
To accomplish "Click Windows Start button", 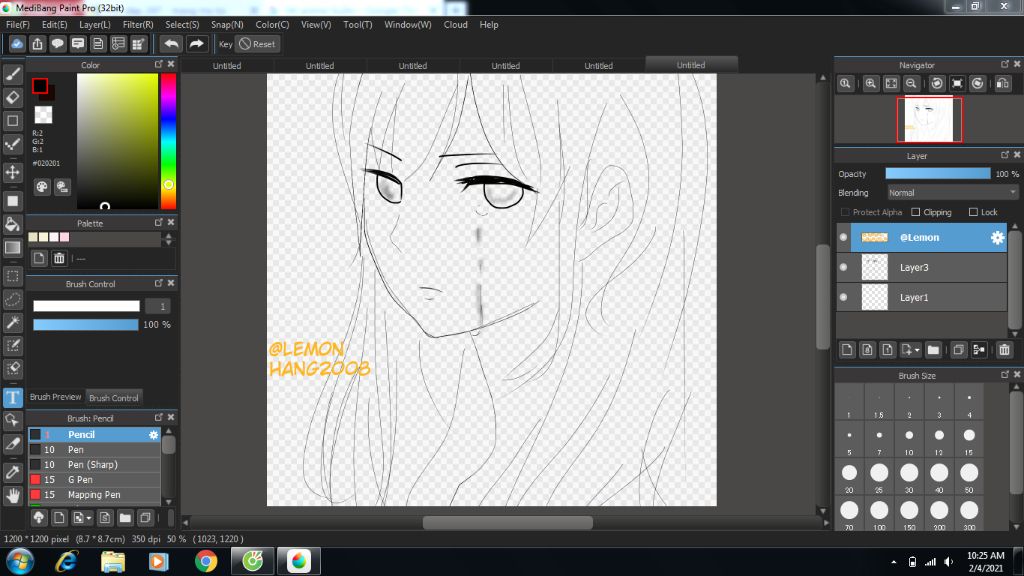I will click(20, 561).
